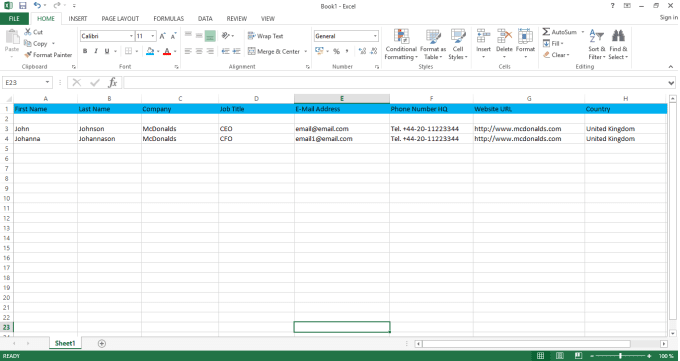Toggle align text left

pyautogui.click(x=188, y=51)
